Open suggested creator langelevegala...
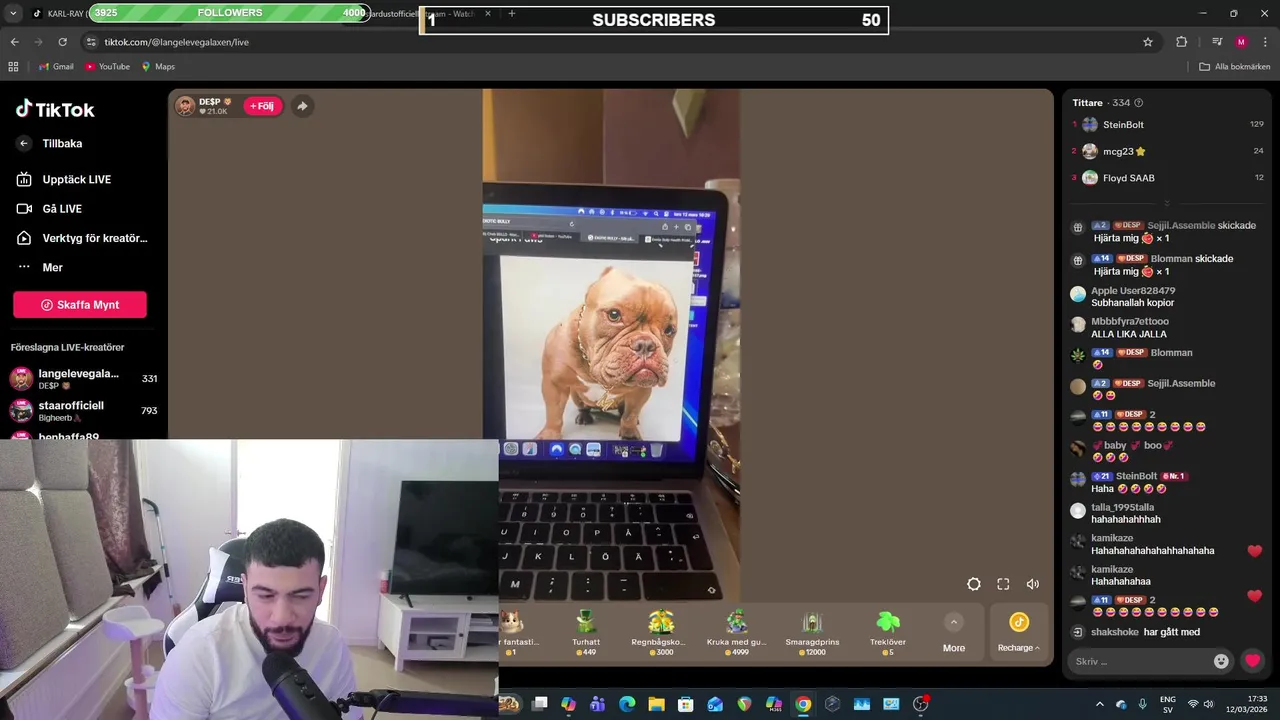 [83, 379]
